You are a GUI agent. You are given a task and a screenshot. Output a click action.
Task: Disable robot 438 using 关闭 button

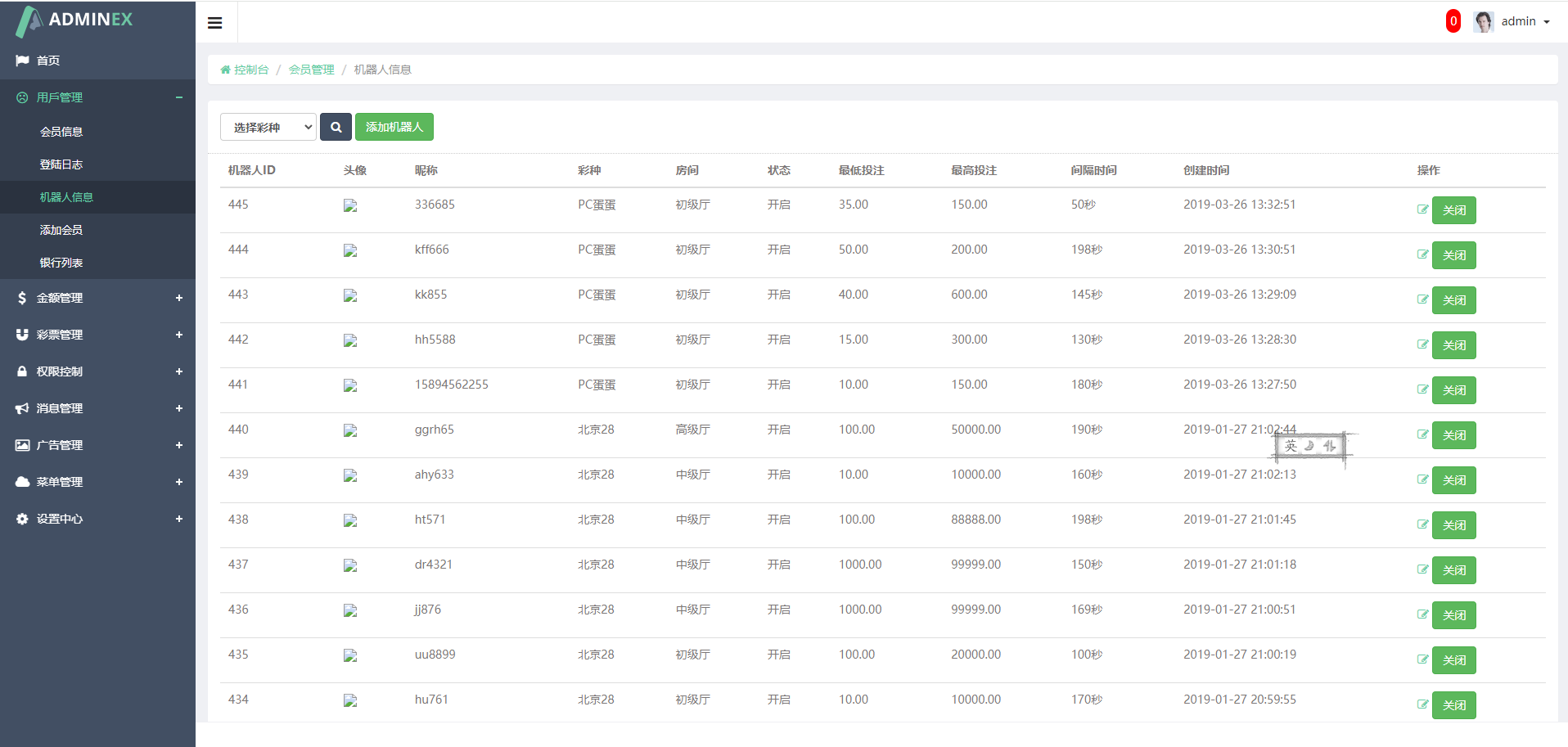point(1453,525)
